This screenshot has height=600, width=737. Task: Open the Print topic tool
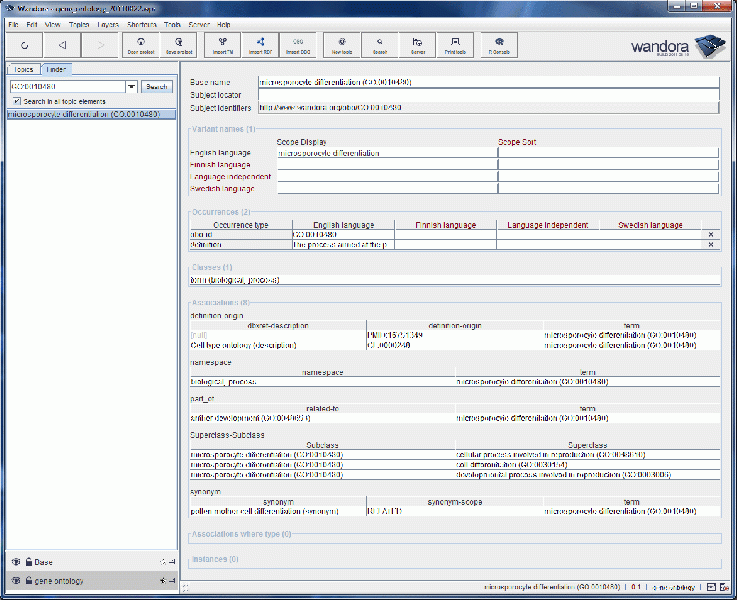[x=454, y=44]
